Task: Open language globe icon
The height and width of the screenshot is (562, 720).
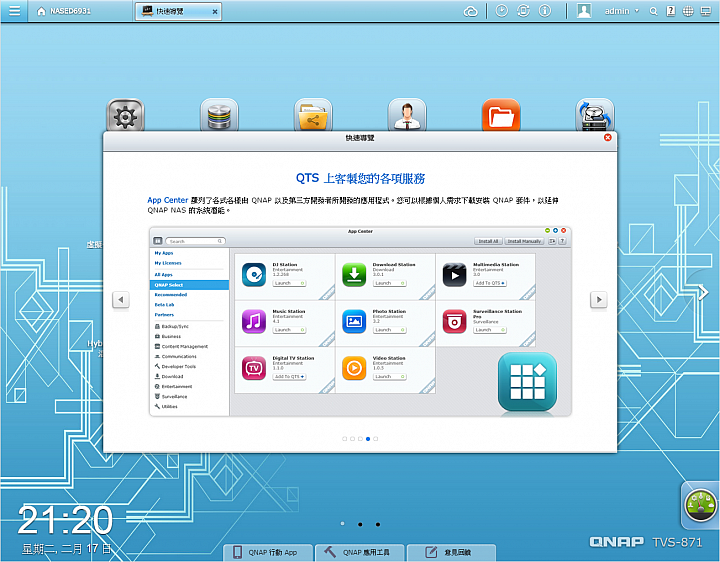Action: [x=688, y=11]
